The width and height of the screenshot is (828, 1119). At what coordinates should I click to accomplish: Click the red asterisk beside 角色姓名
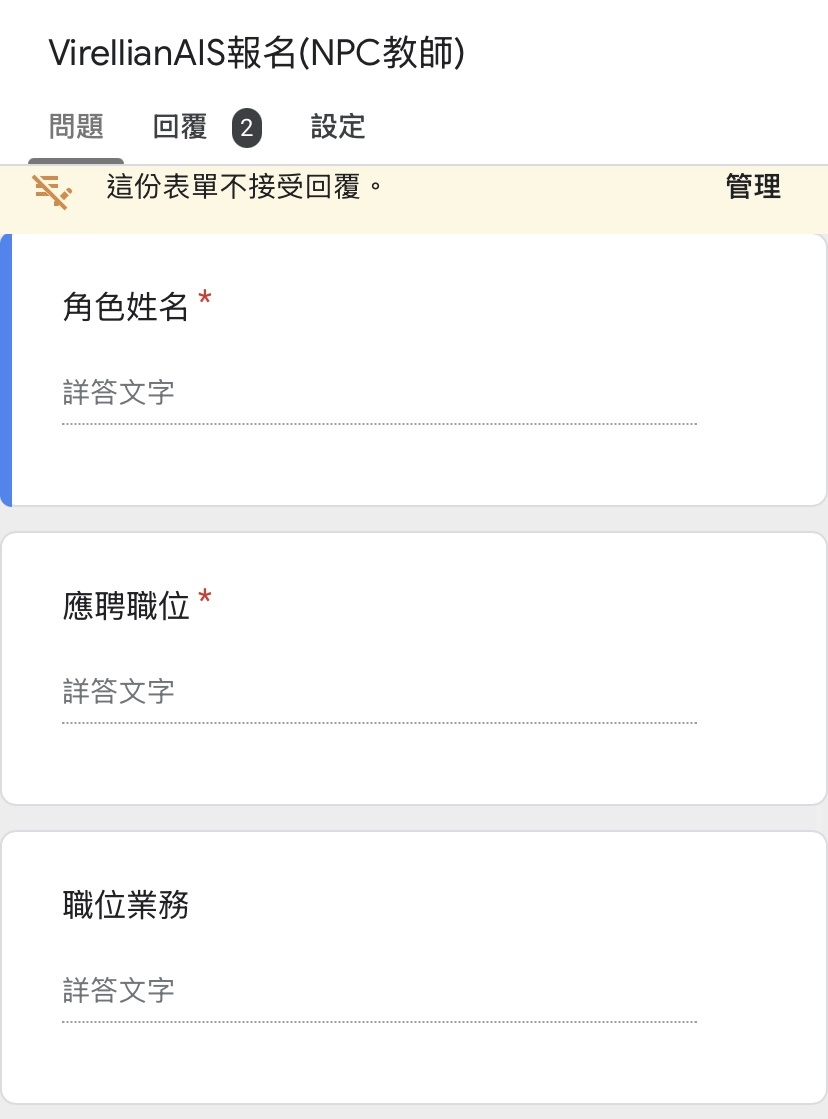tap(205, 298)
